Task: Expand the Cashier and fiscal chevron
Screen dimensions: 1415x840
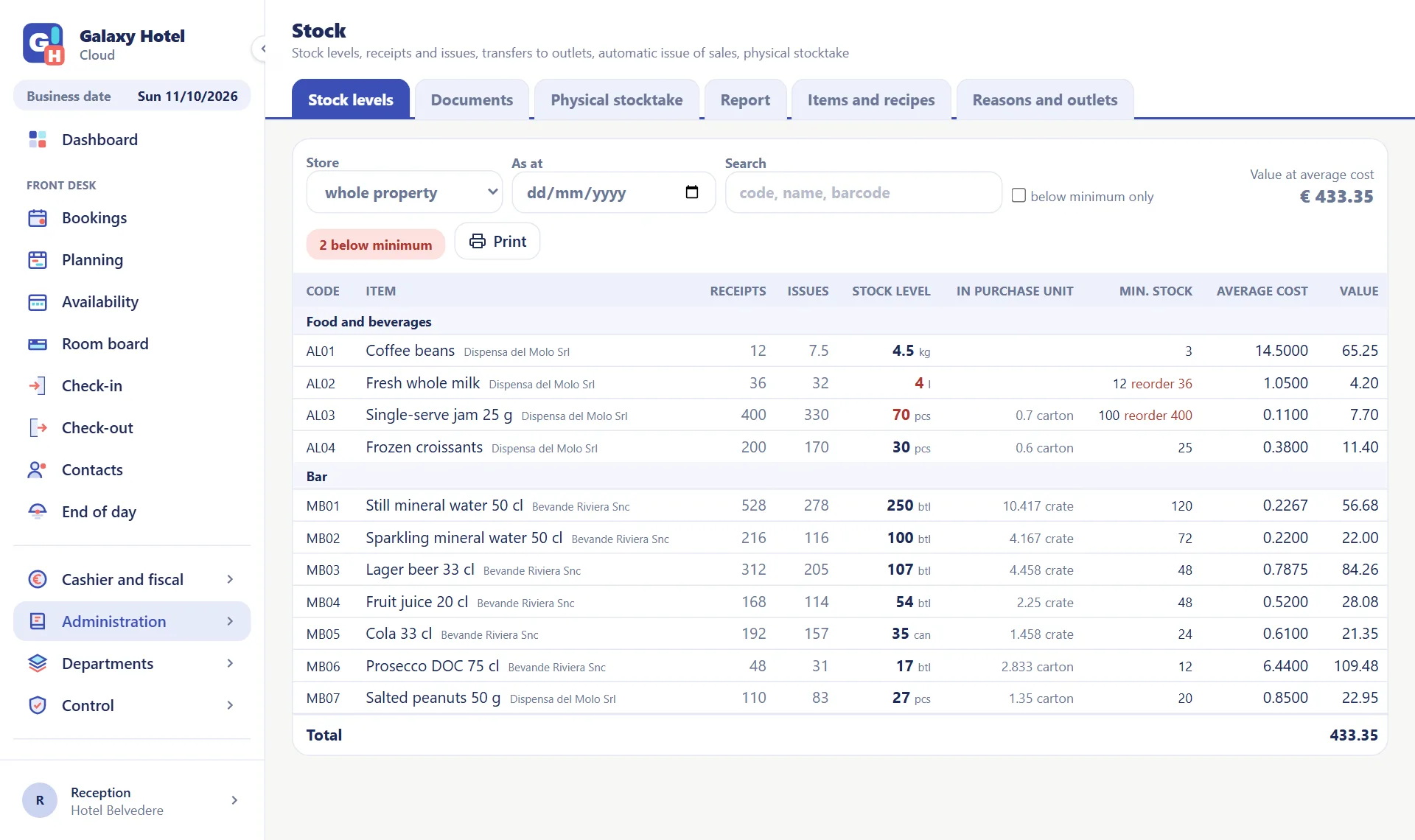Action: pos(230,580)
